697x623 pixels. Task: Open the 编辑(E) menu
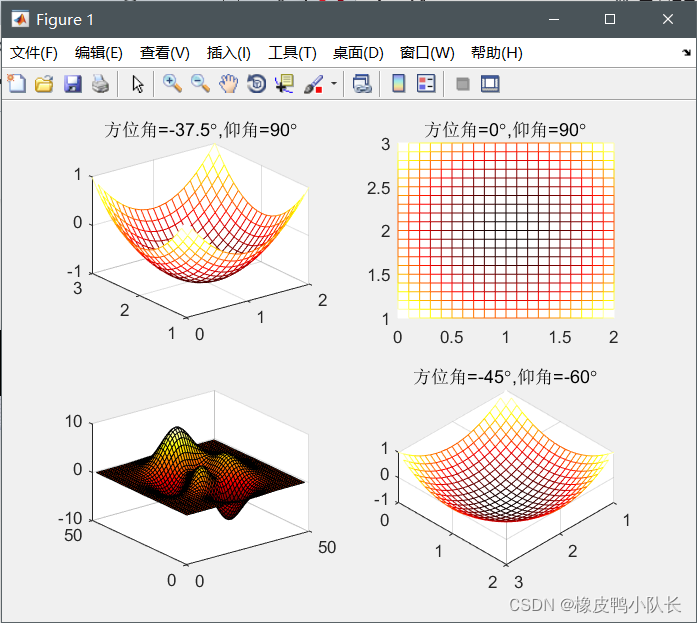(x=99, y=53)
